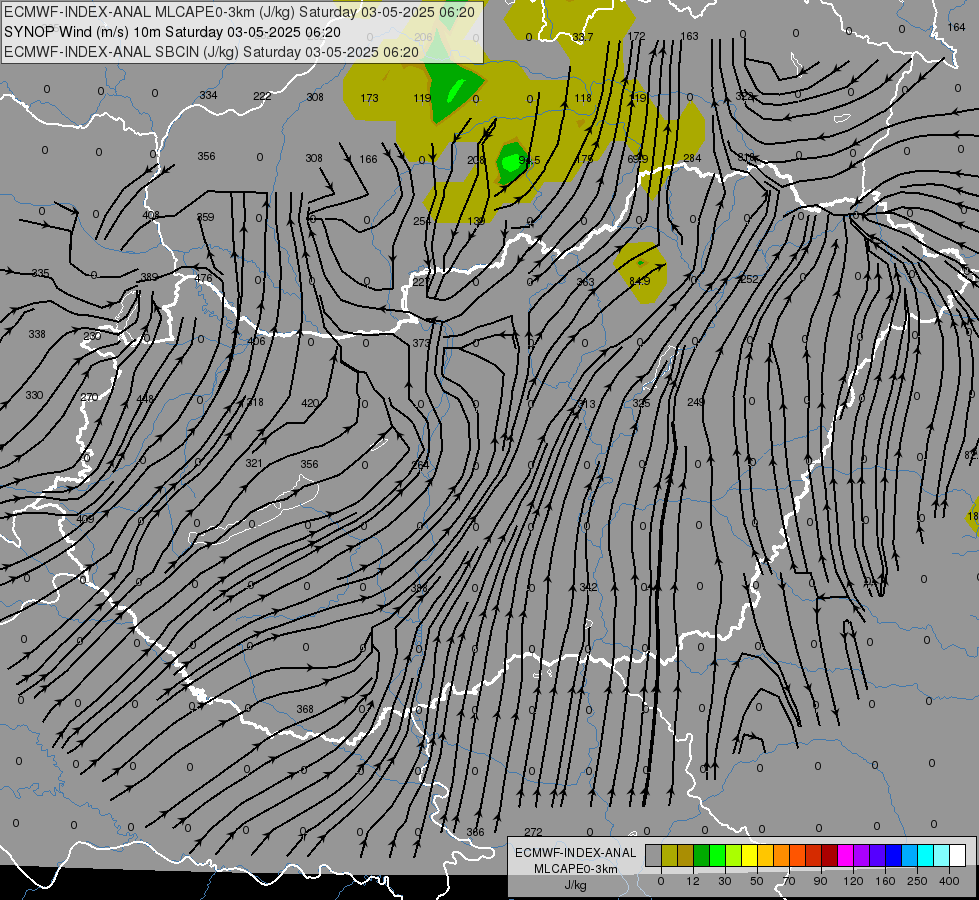This screenshot has height=900, width=979.
Task: Click the 272 map value
Action: [533, 832]
